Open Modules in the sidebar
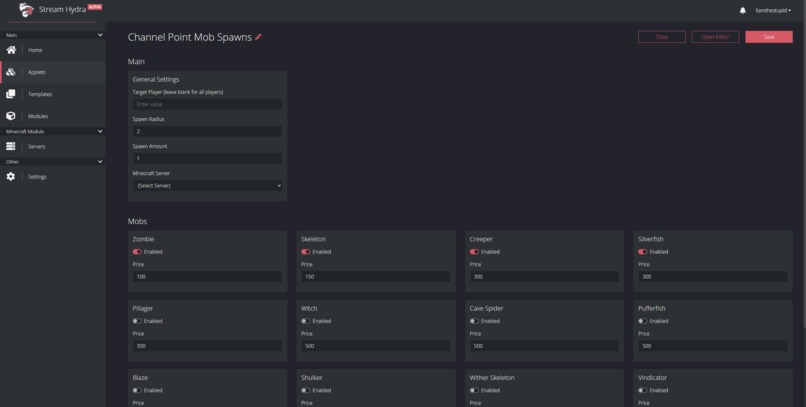 (x=53, y=116)
